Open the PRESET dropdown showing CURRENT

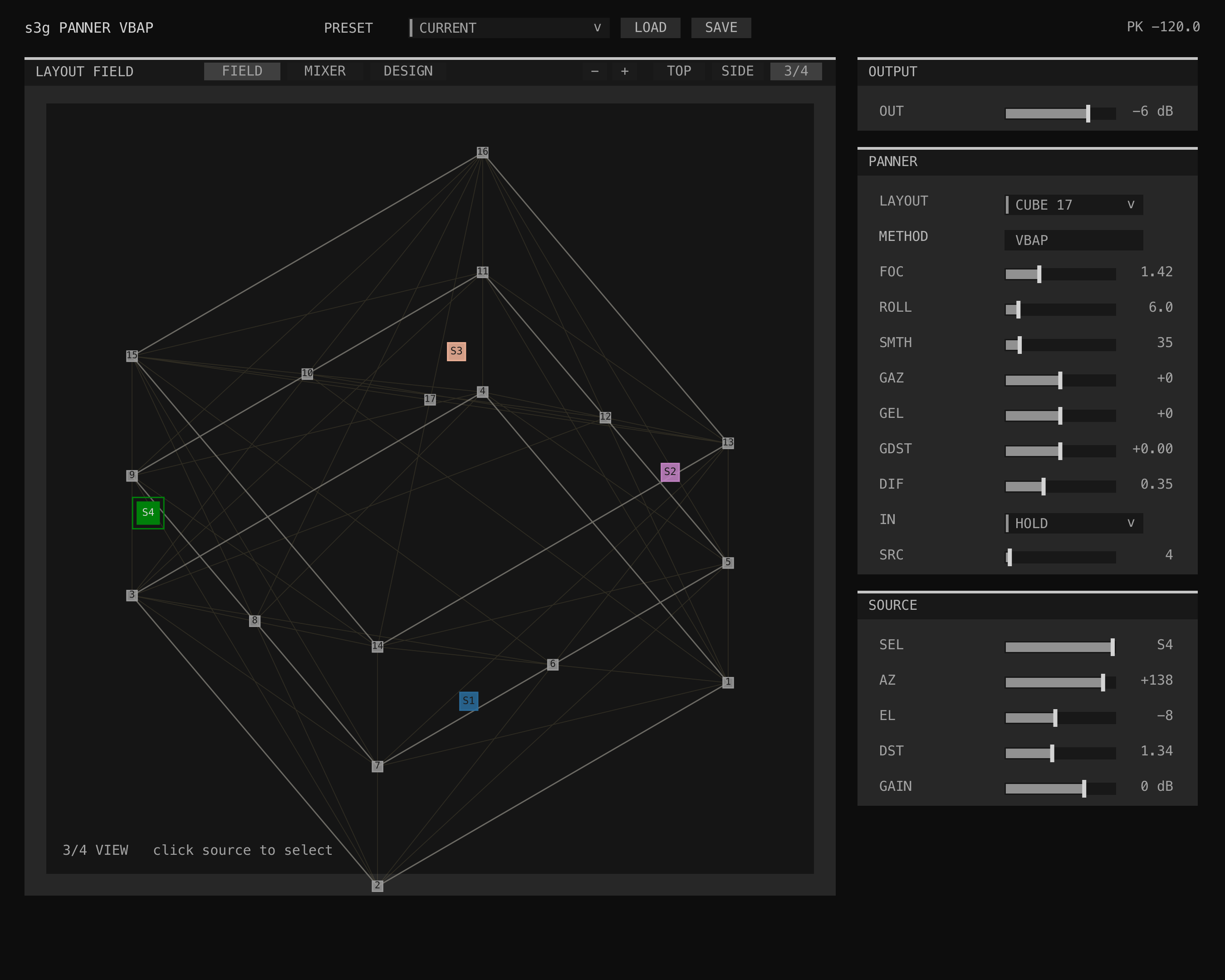(509, 28)
